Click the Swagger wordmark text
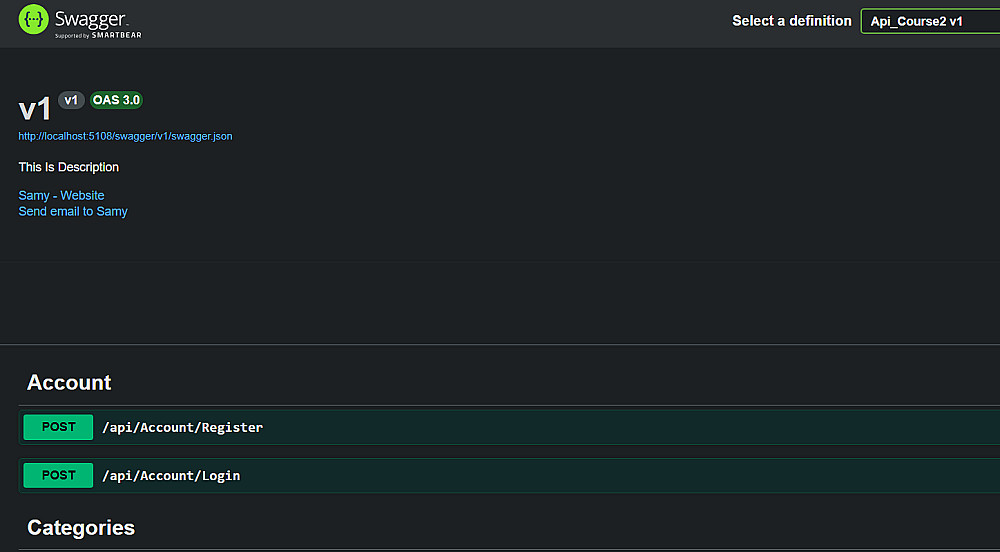Image resolution: width=1000 pixels, height=552 pixels. click(91, 18)
